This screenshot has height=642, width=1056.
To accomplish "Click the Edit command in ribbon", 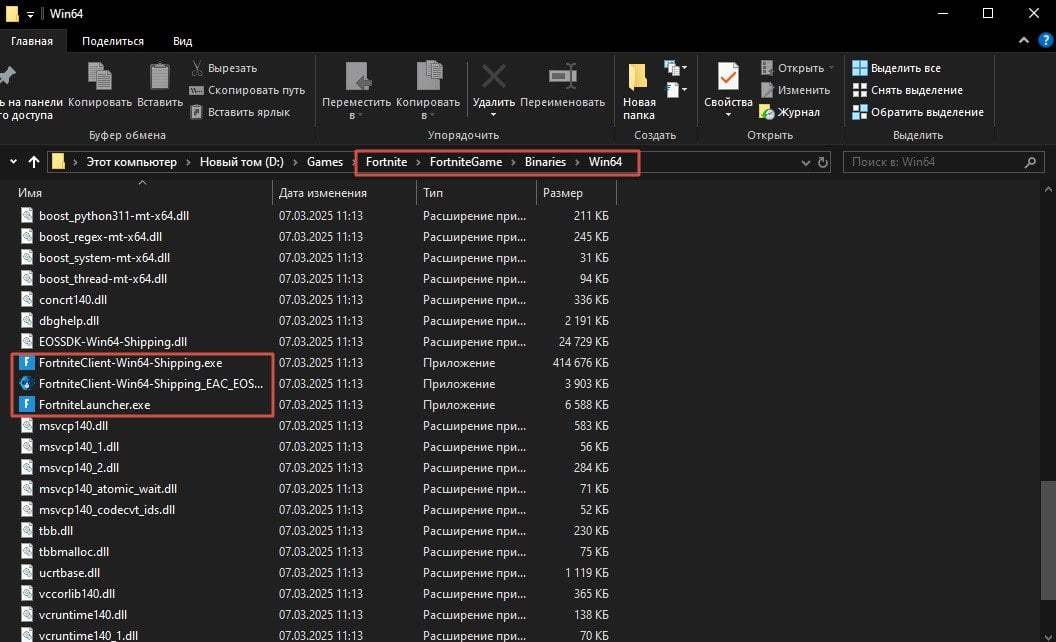I will [795, 90].
